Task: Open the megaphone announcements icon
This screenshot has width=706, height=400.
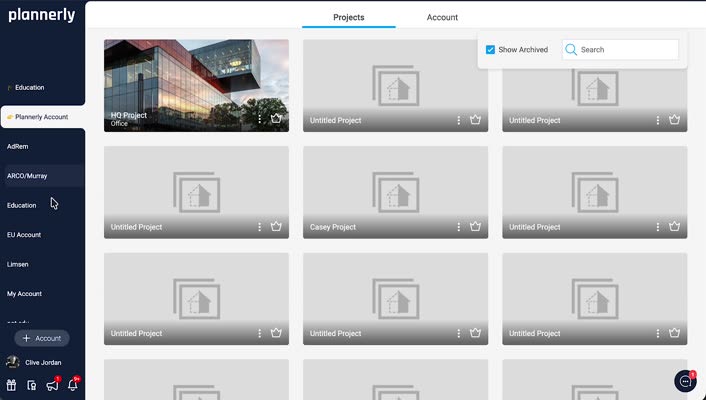Action: point(52,385)
